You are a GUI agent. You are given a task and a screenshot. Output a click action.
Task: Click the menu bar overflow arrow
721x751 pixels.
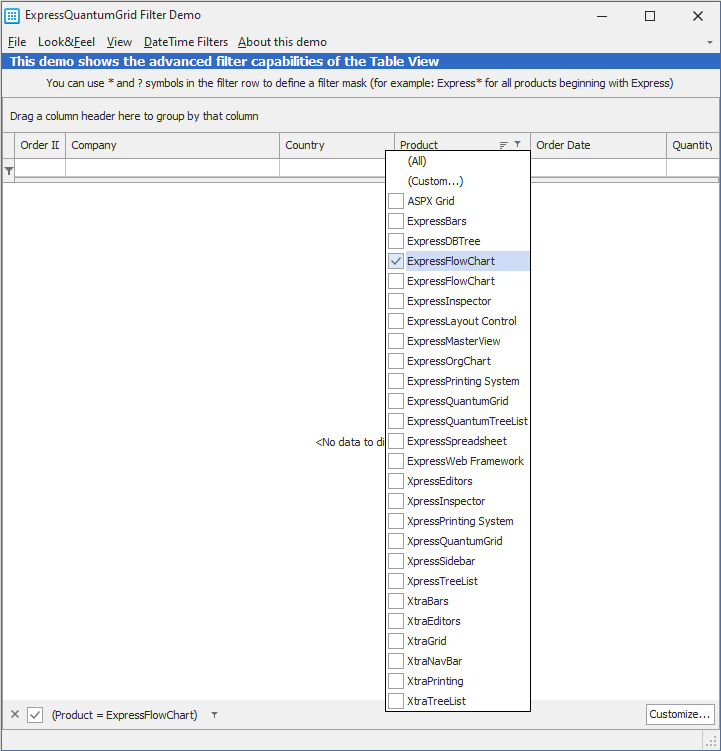pos(710,42)
